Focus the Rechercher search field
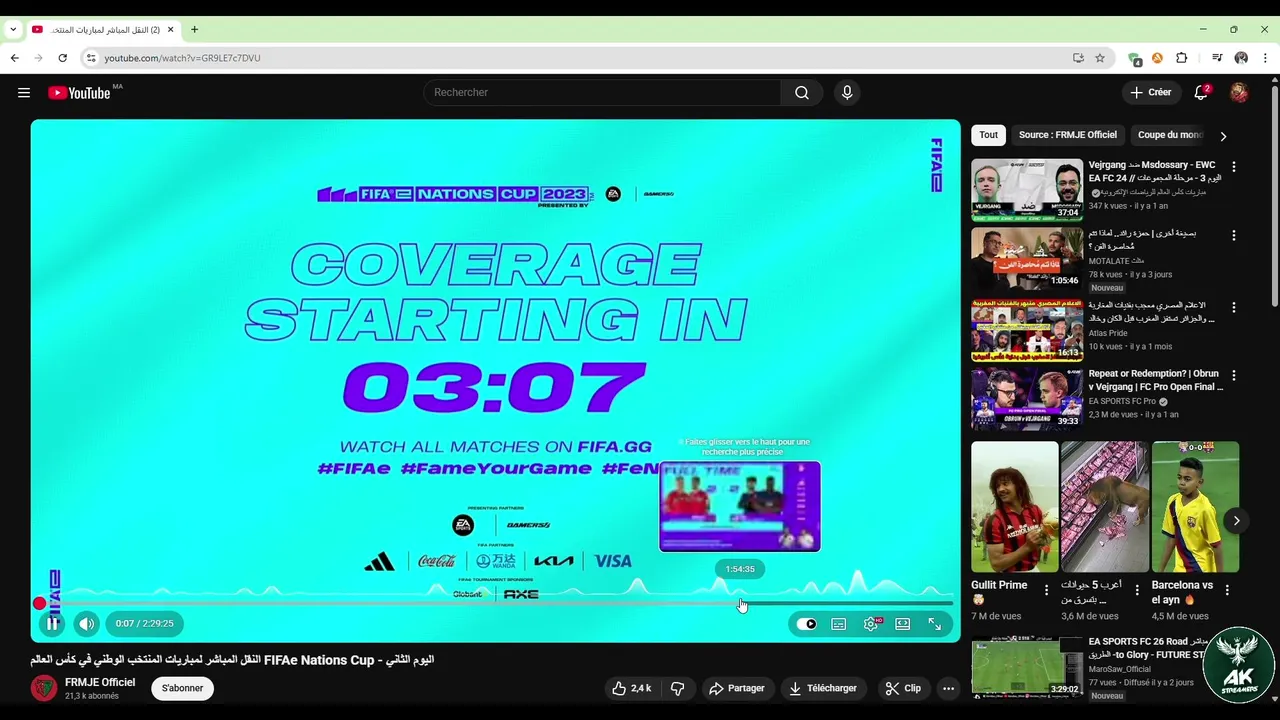The height and width of the screenshot is (720, 1280). pyautogui.click(x=603, y=93)
